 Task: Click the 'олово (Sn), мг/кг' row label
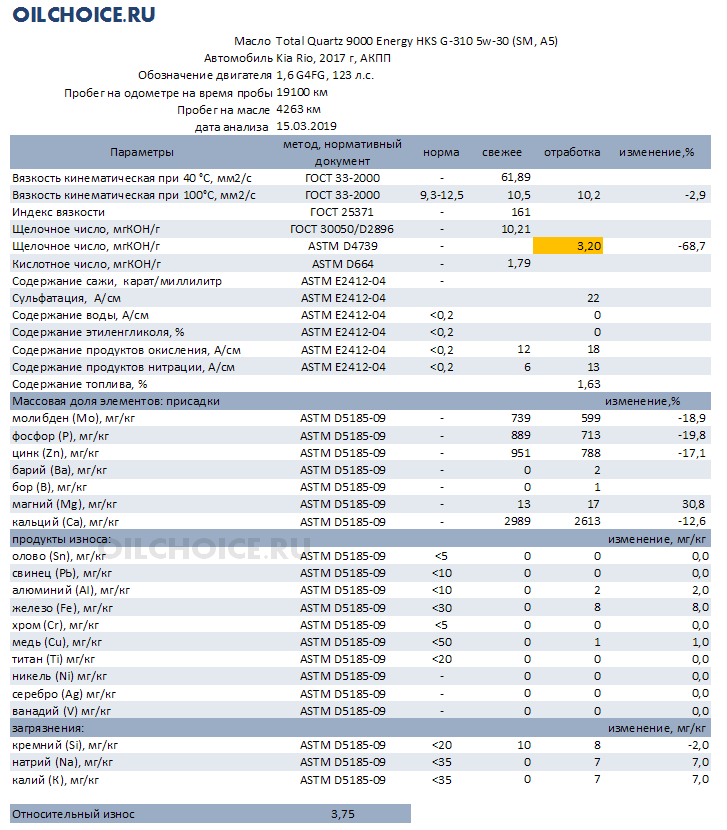59,556
